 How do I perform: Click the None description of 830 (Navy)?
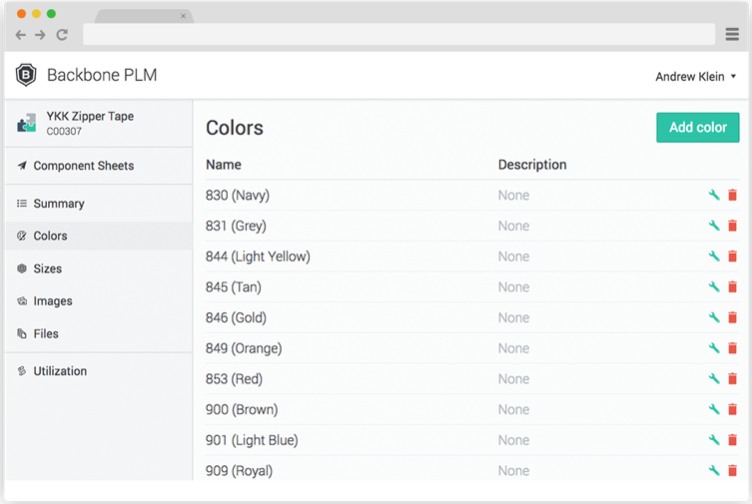514,195
